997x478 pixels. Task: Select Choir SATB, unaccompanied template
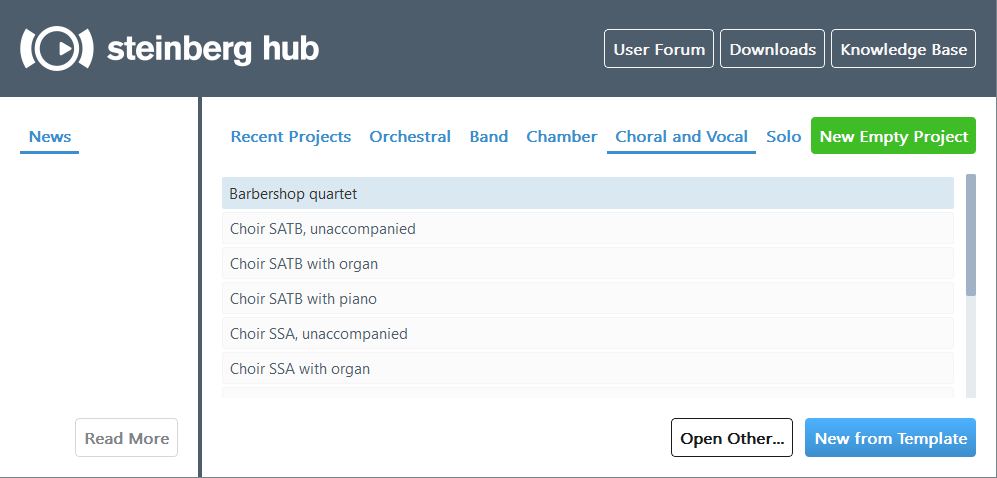588,228
